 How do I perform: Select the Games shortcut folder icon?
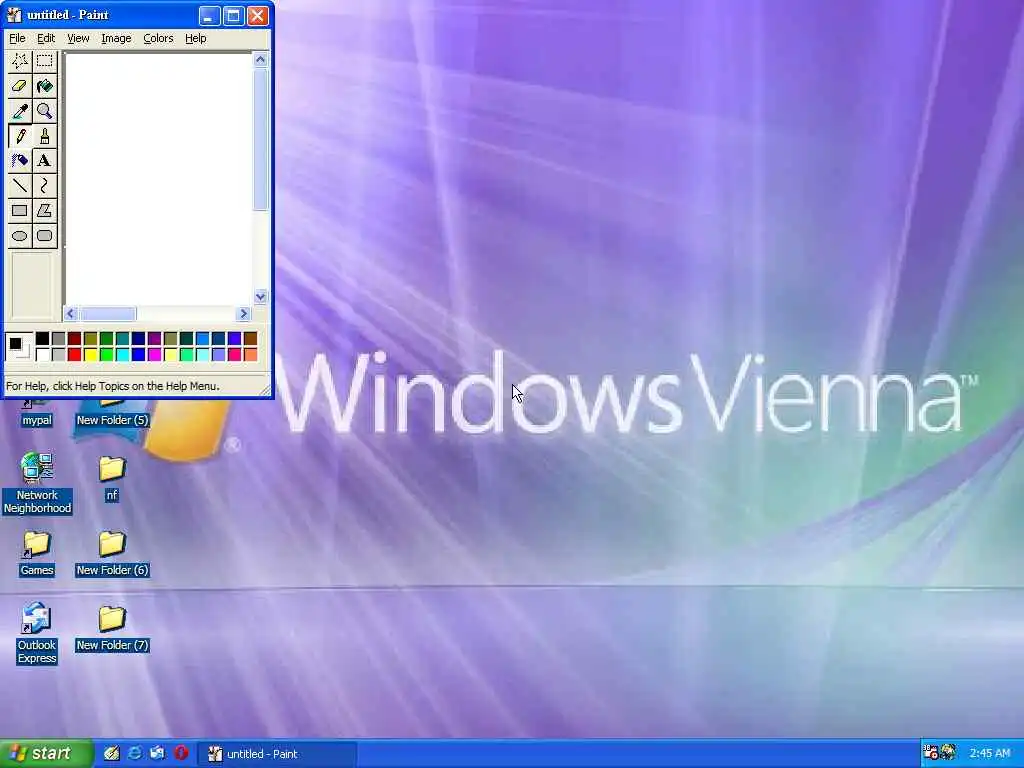click(x=37, y=554)
